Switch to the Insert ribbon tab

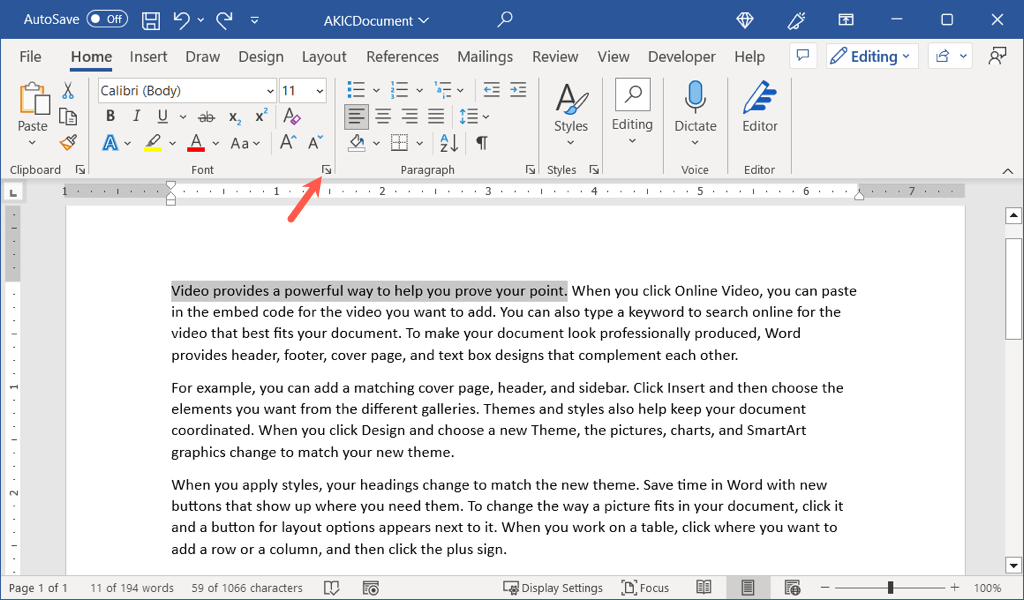point(148,56)
